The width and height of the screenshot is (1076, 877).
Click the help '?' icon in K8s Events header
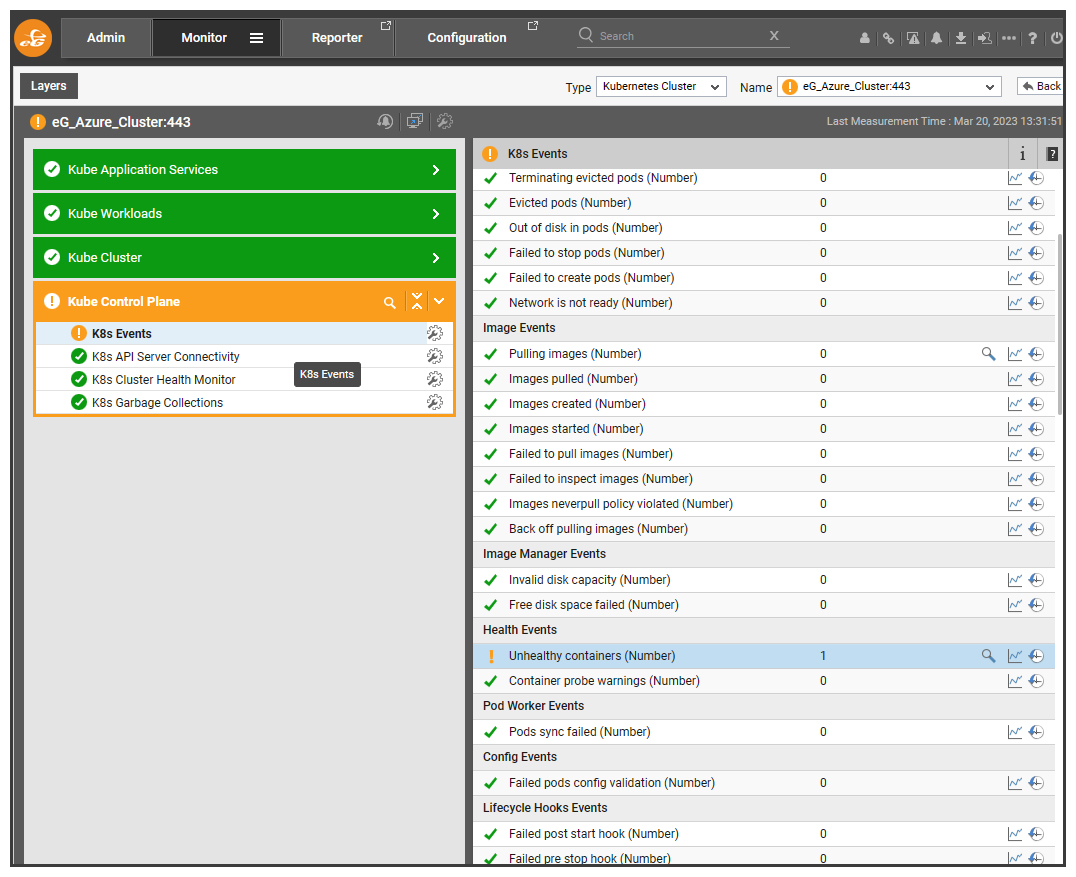pyautogui.click(x=1052, y=154)
